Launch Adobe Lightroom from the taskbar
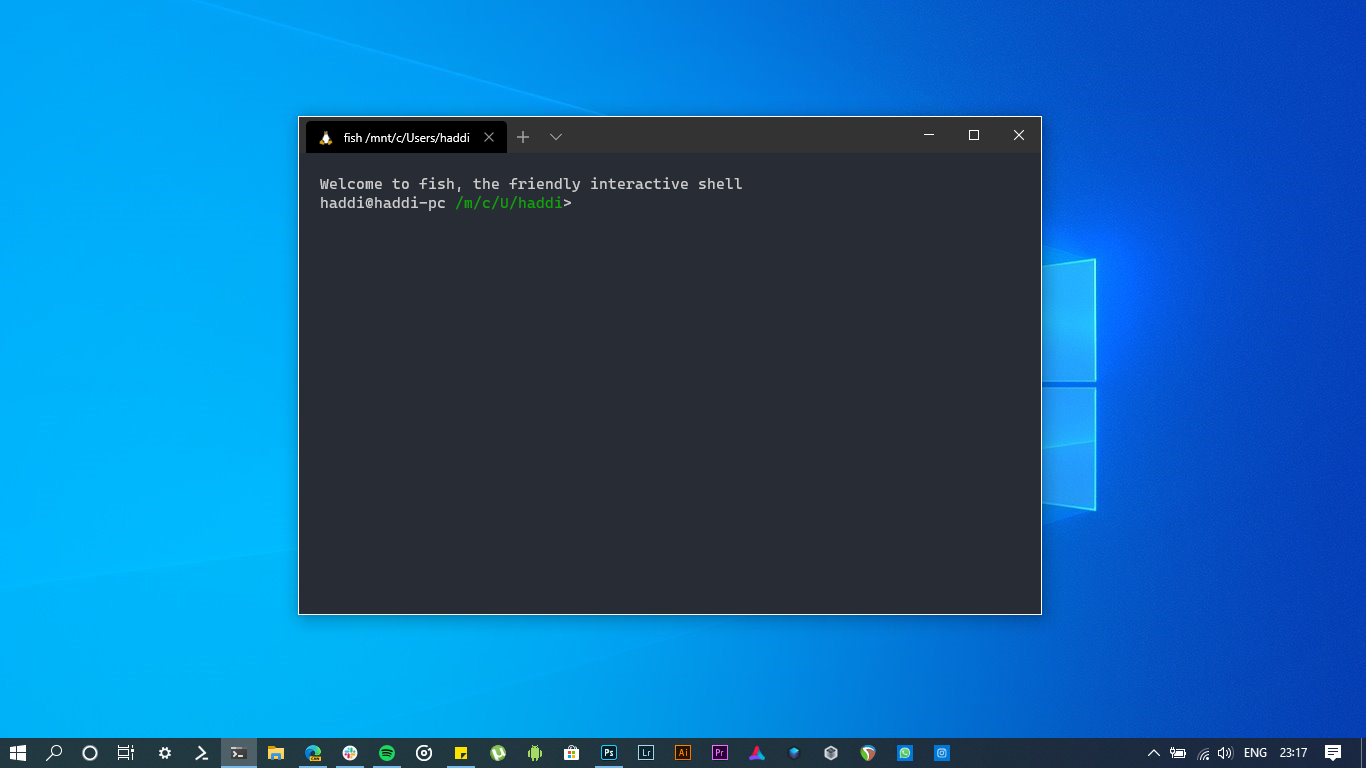1366x768 pixels. [x=646, y=752]
